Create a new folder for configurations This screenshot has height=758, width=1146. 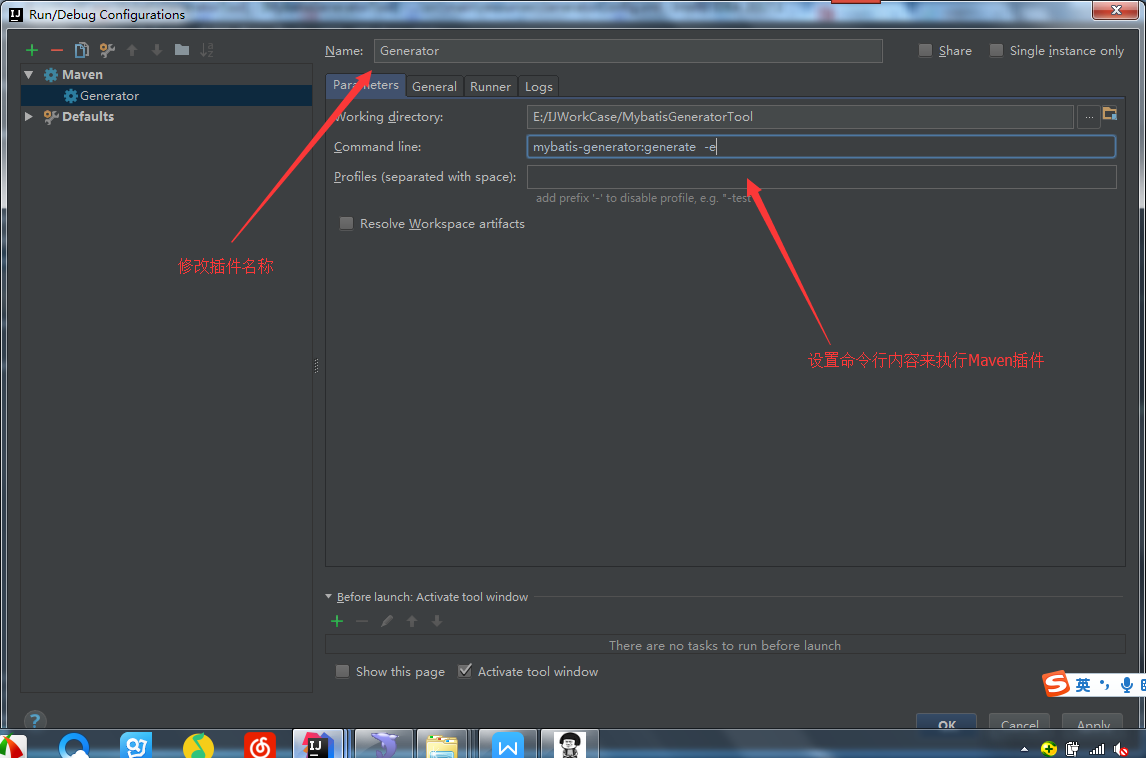[x=182, y=50]
